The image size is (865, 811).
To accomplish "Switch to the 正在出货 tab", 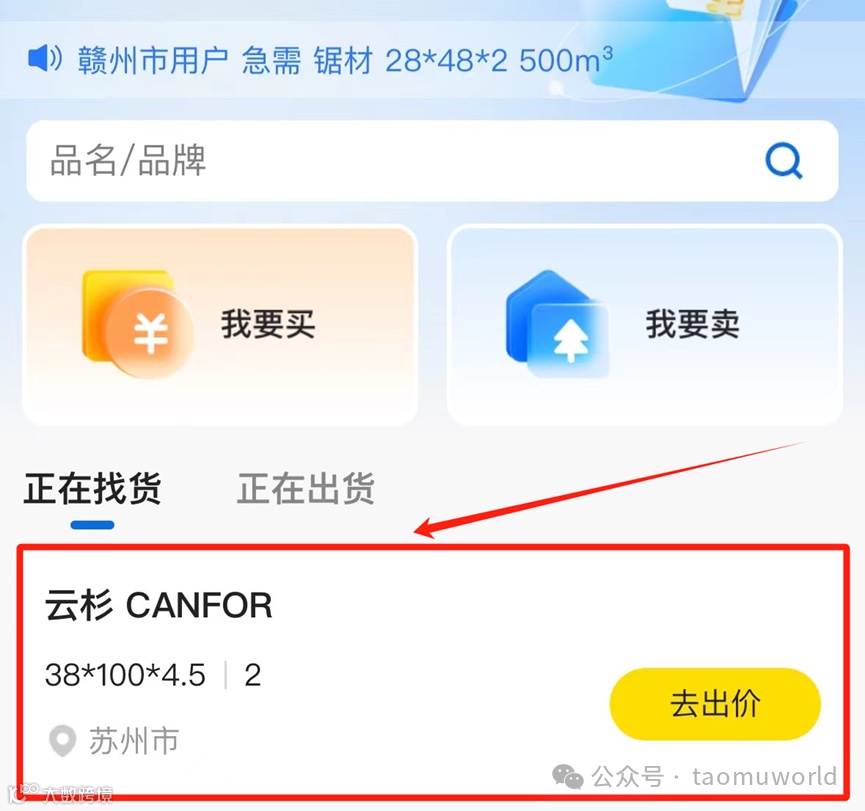I will (306, 489).
